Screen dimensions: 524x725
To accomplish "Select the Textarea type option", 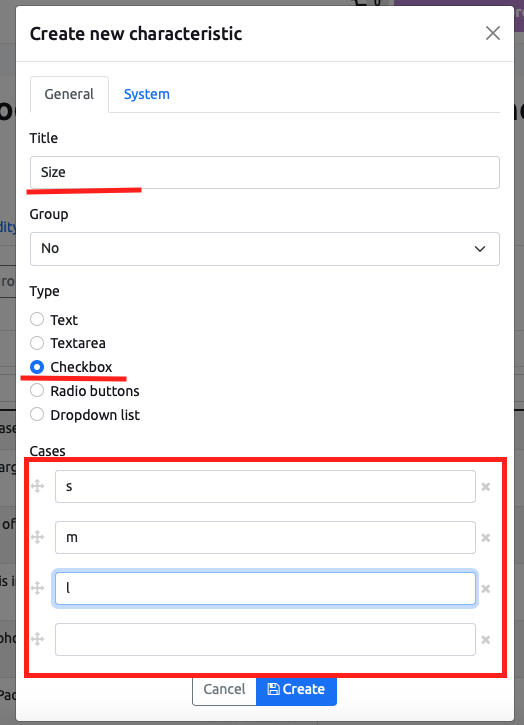I will pyautogui.click(x=37, y=343).
